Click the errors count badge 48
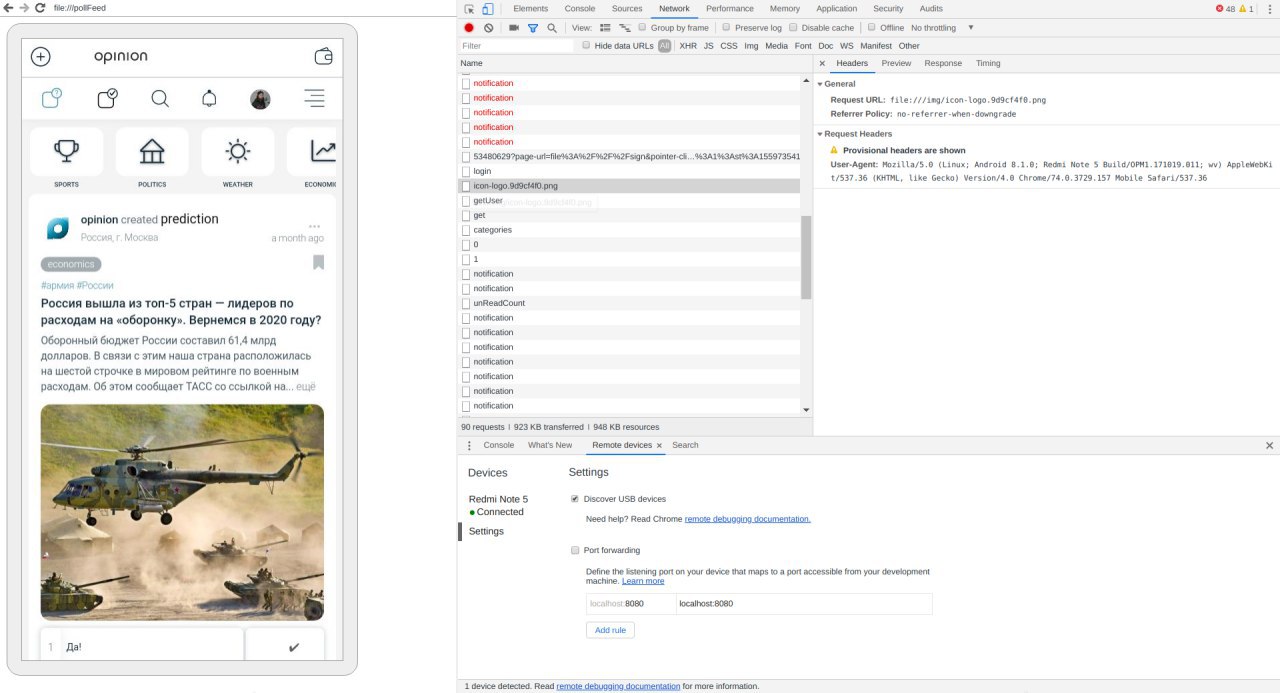This screenshot has width=1280, height=693. [x=1225, y=9]
